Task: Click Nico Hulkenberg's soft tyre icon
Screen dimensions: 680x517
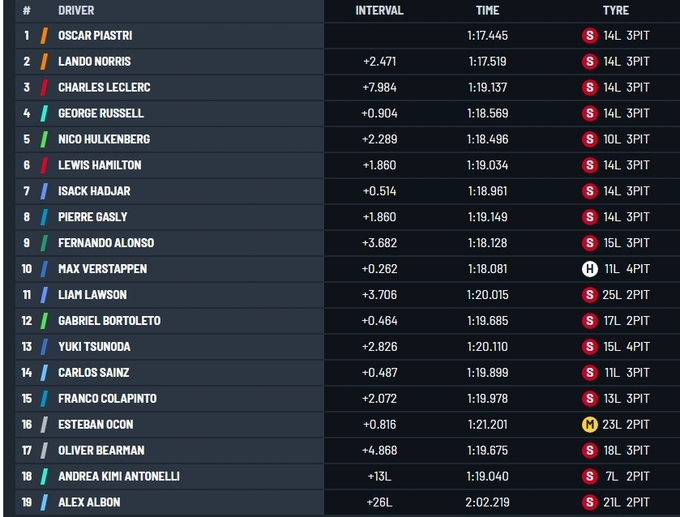Action: coord(590,139)
